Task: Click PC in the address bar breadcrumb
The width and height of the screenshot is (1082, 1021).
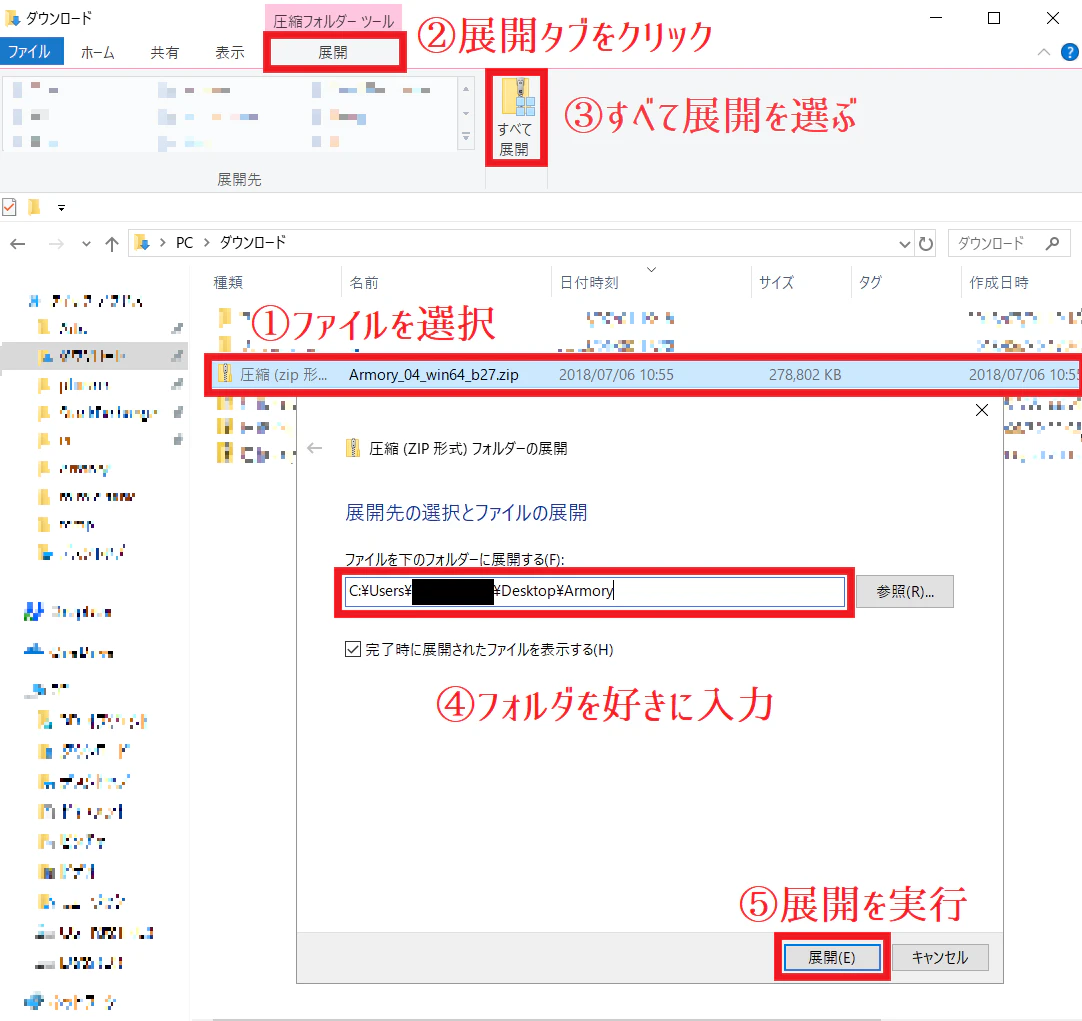Action: click(x=184, y=243)
